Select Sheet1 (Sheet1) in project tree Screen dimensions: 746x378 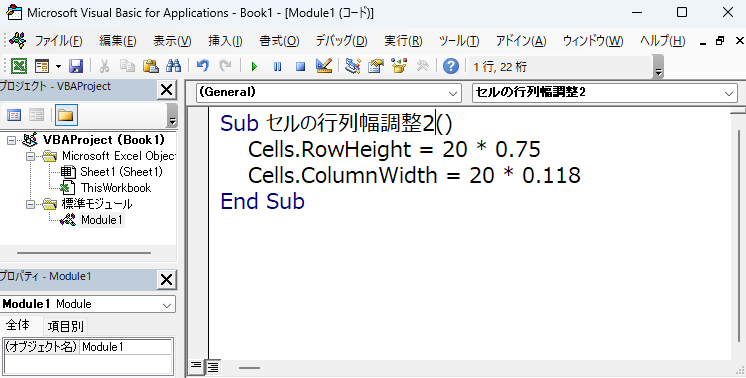(x=121, y=172)
